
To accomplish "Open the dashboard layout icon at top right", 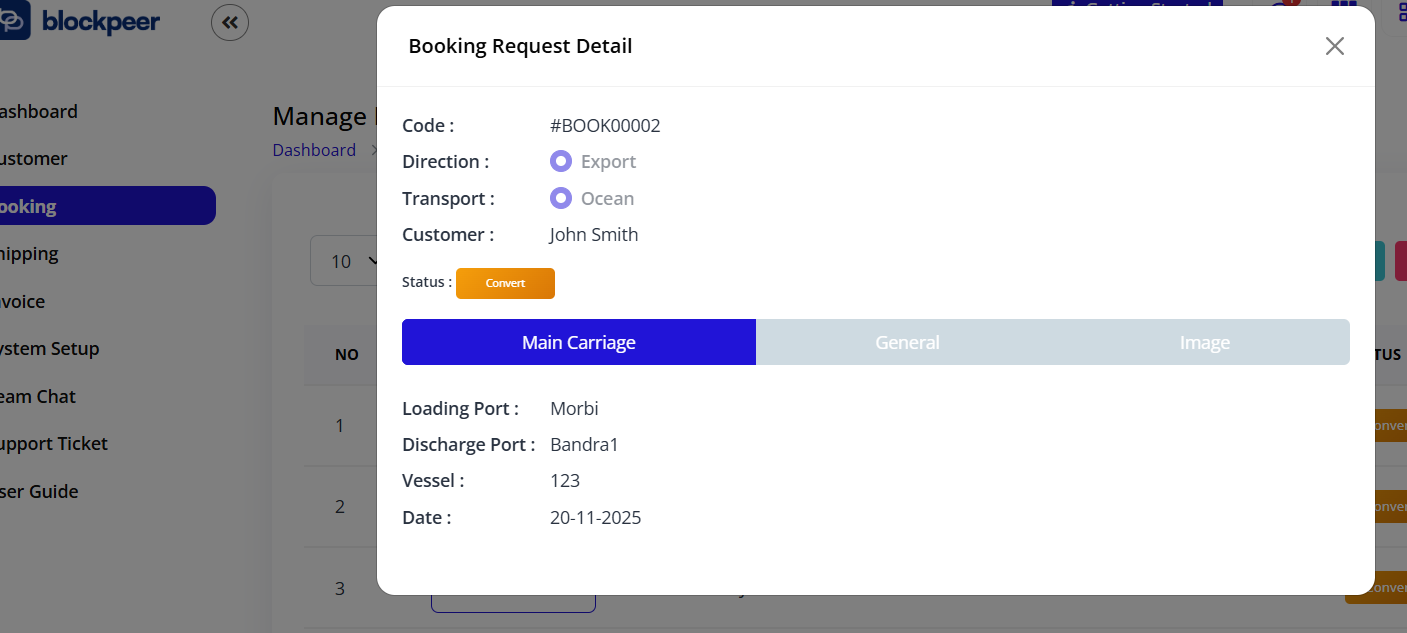I will point(1400,12).
